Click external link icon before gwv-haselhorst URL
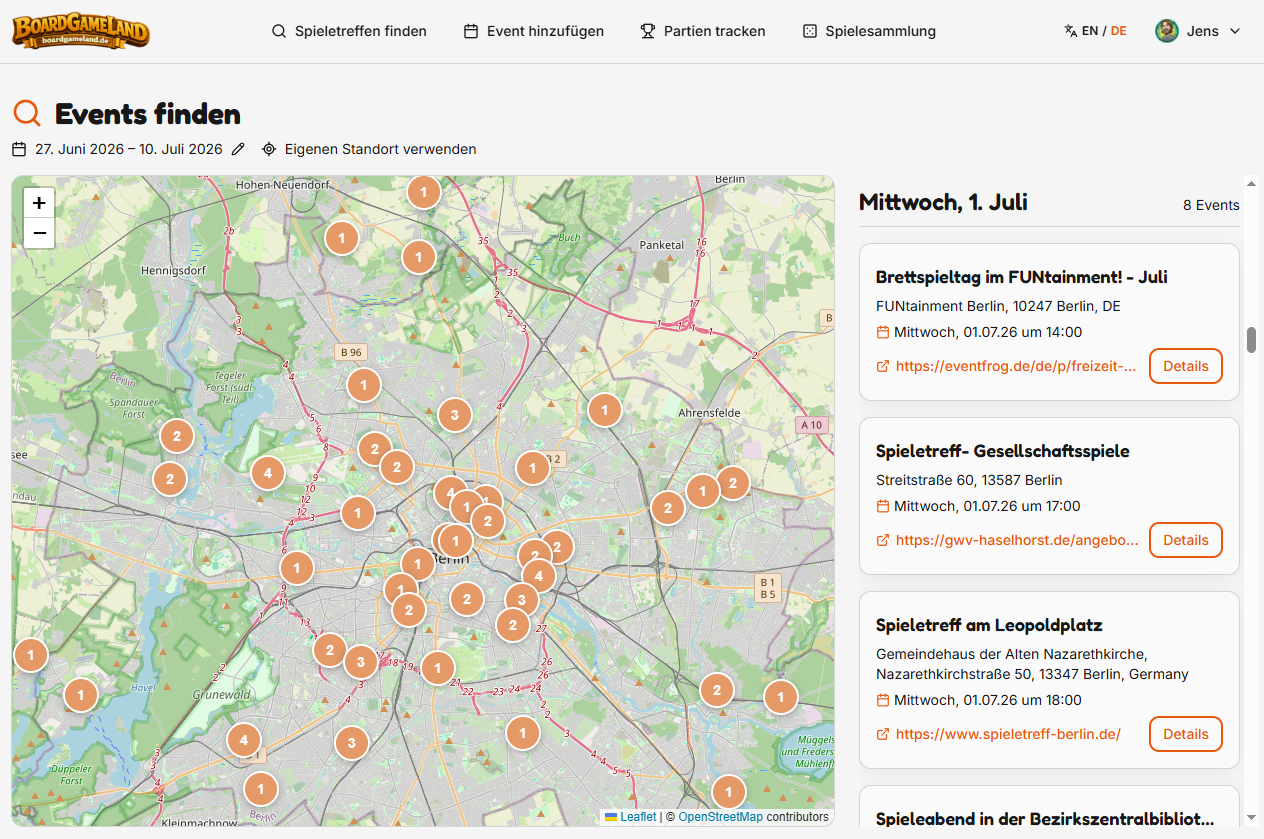This screenshot has height=839, width=1264. coord(883,540)
